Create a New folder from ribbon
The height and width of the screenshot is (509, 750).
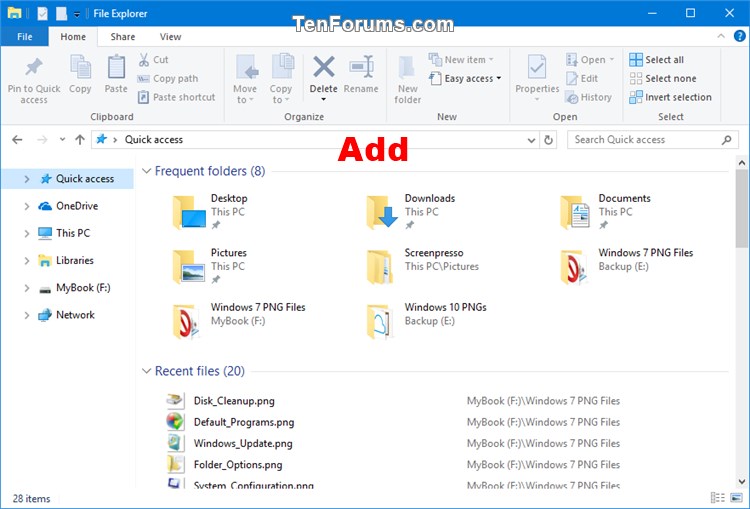[x=408, y=79]
